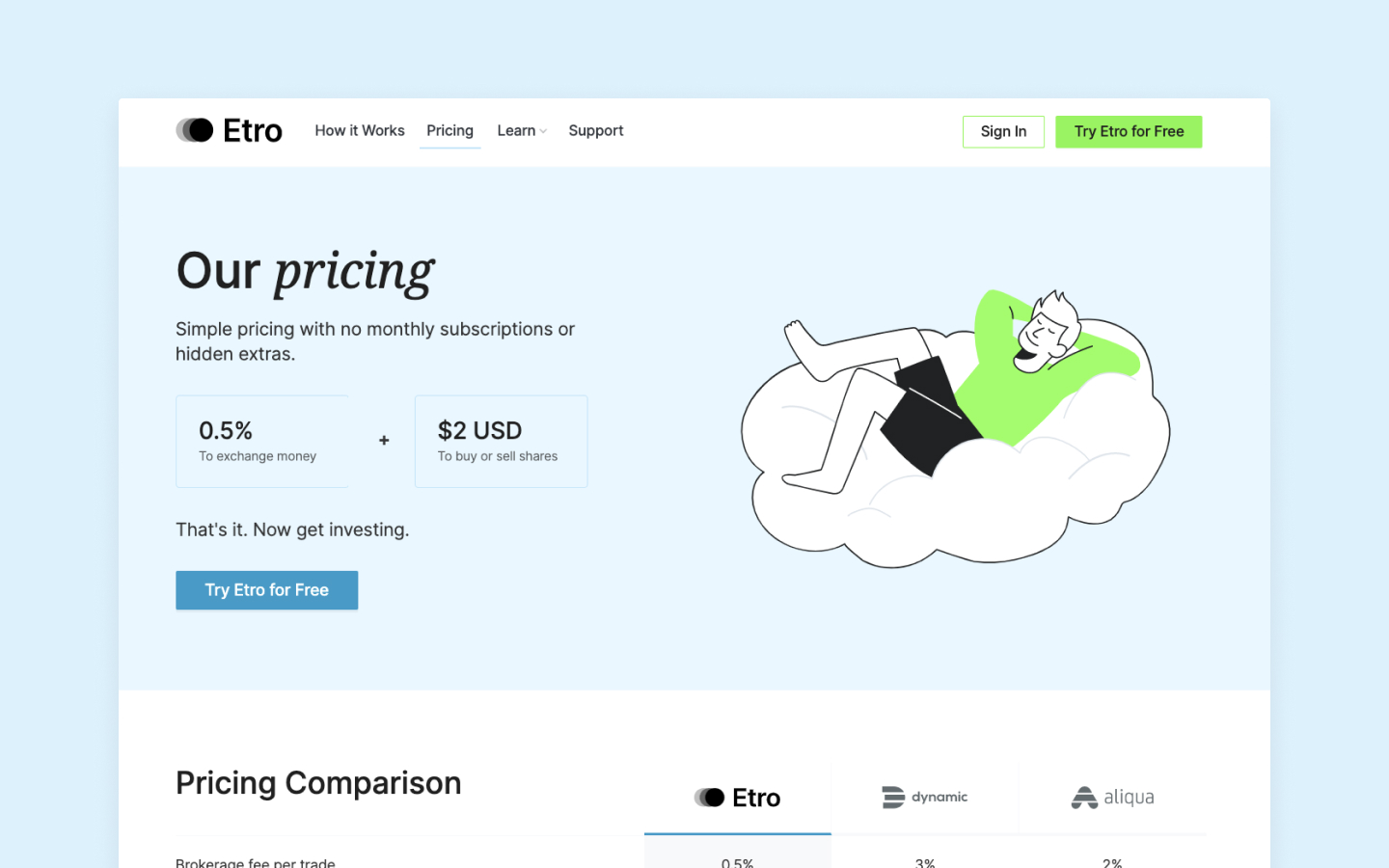Open the Support page from the navbar

pyautogui.click(x=596, y=131)
